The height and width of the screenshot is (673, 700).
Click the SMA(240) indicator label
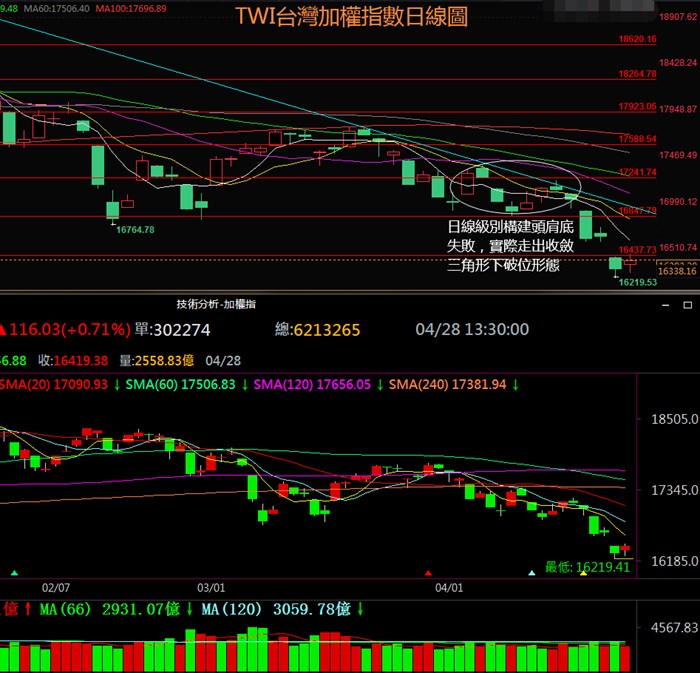[x=450, y=384]
